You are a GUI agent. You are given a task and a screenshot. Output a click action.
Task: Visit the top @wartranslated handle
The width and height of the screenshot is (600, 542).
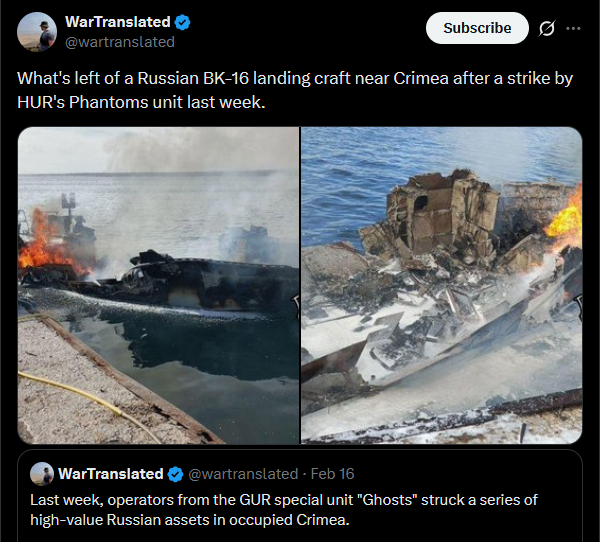[x=120, y=42]
